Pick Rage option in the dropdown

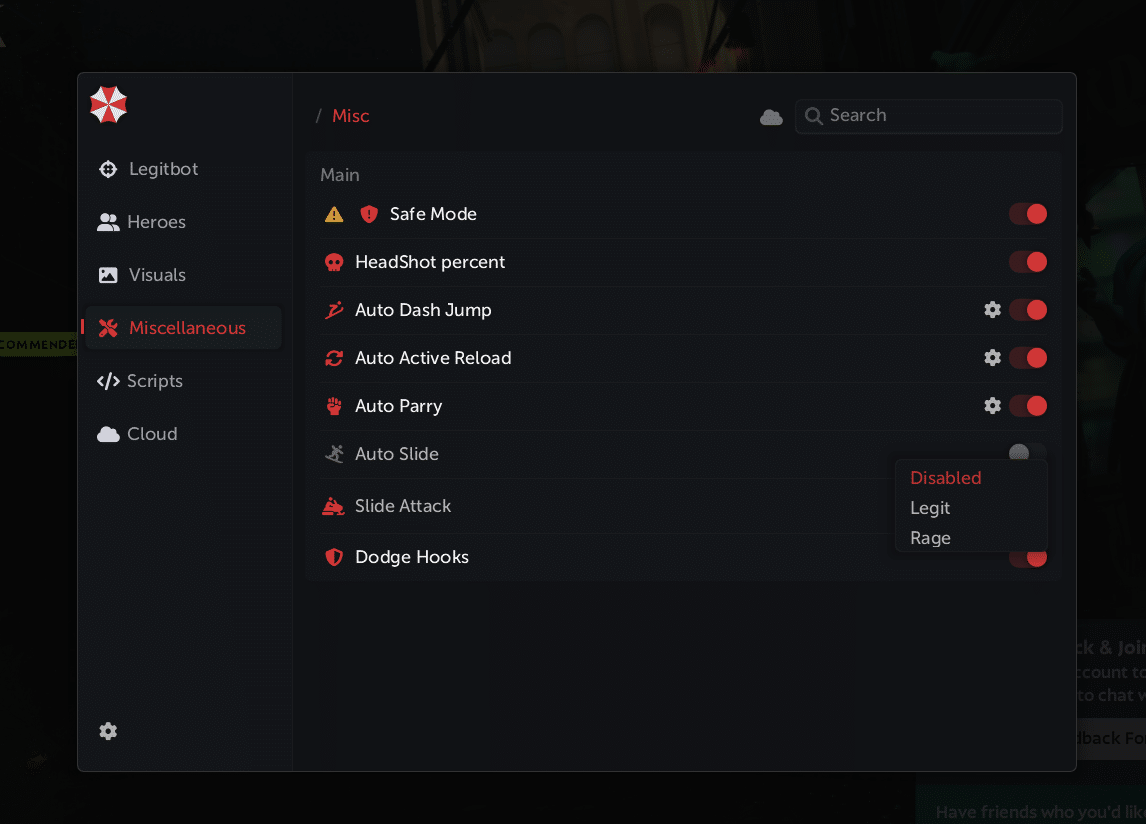pyautogui.click(x=930, y=538)
